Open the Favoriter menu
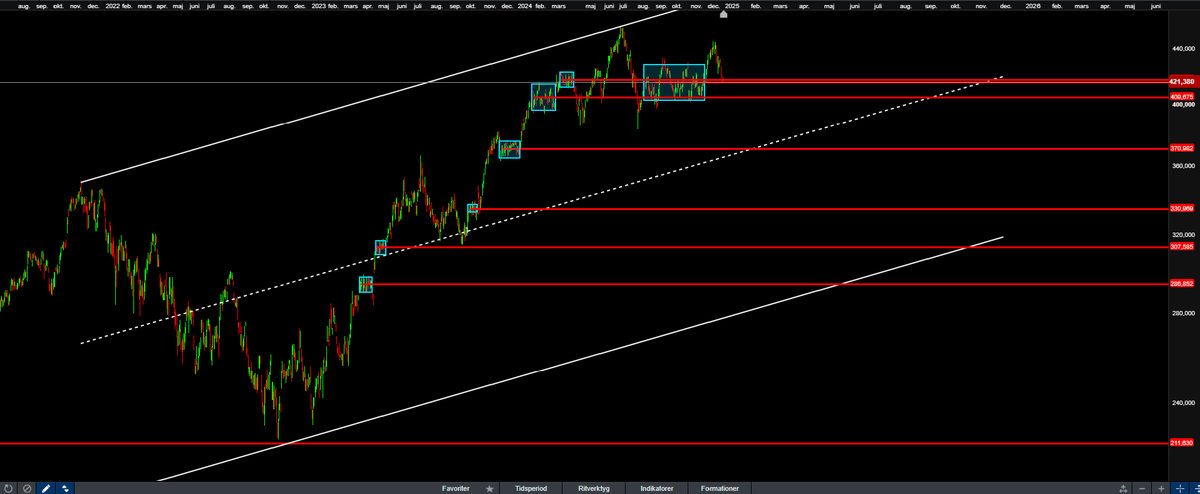 pyautogui.click(x=457, y=488)
